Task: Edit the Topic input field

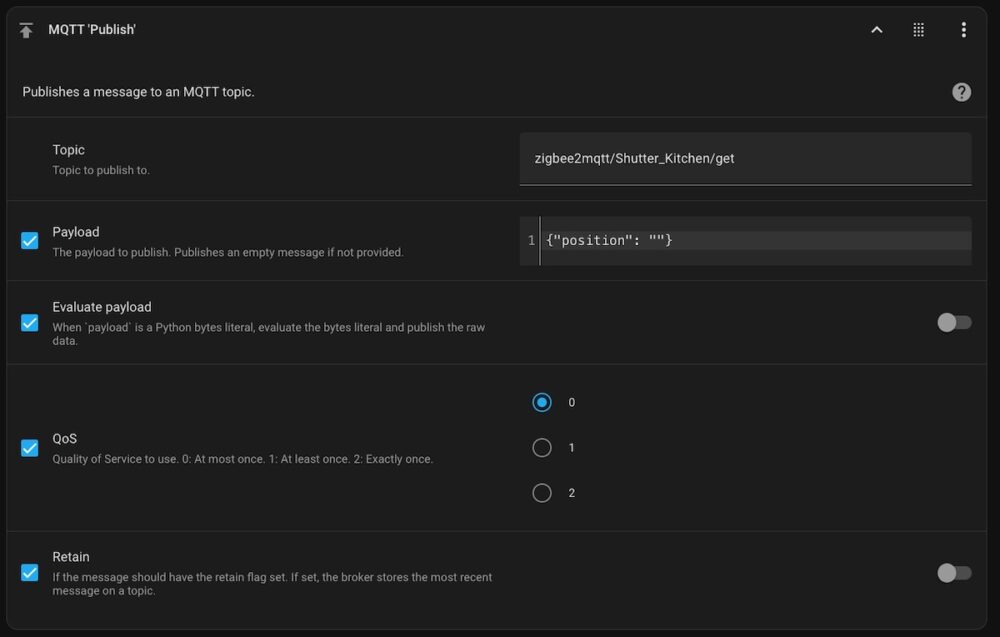Action: [746, 159]
